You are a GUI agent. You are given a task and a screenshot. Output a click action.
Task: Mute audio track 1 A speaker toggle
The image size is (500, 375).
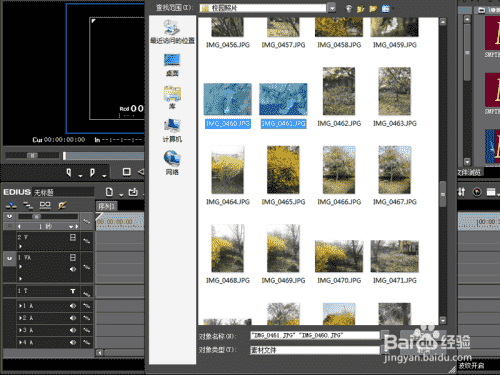(73, 306)
